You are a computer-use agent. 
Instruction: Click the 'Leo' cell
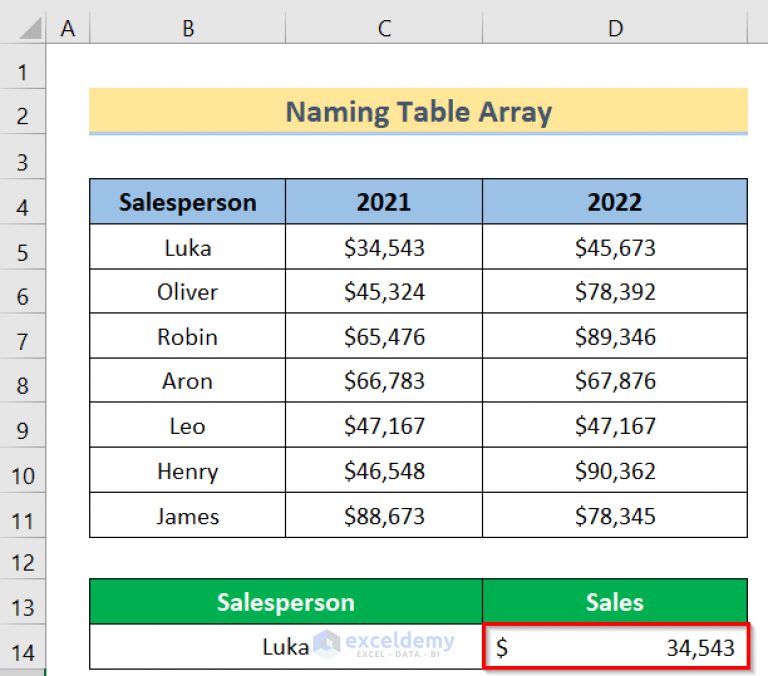(x=188, y=425)
